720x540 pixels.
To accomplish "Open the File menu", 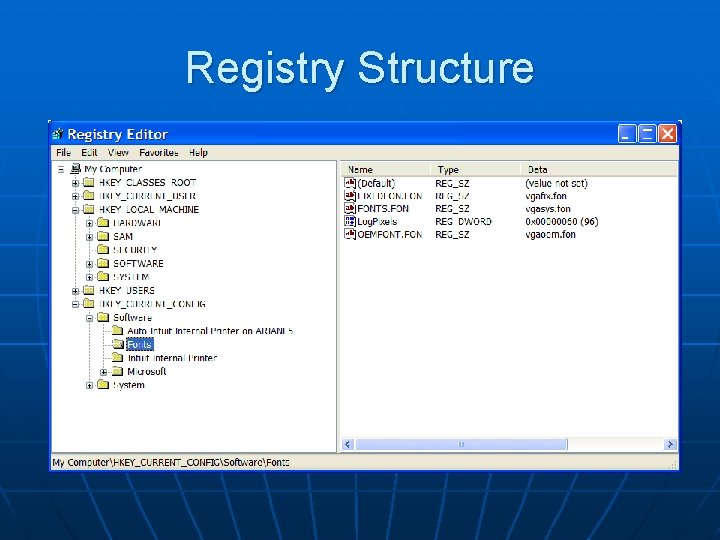I will [63, 152].
